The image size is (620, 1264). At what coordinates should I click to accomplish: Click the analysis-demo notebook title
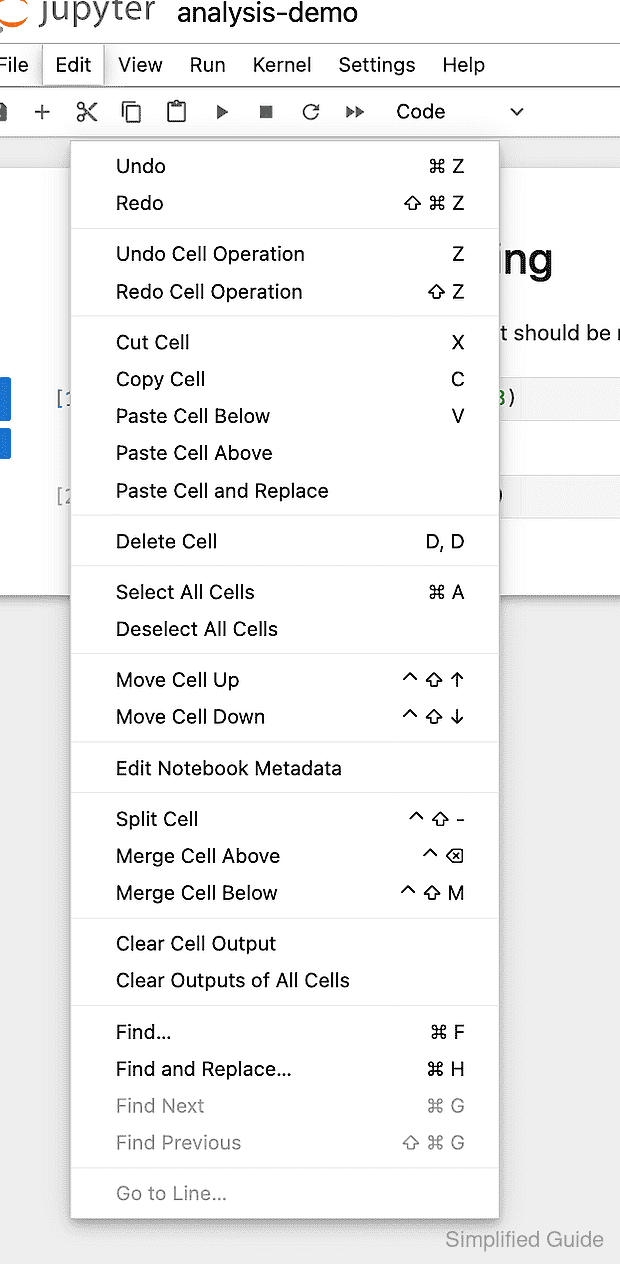coord(267,14)
